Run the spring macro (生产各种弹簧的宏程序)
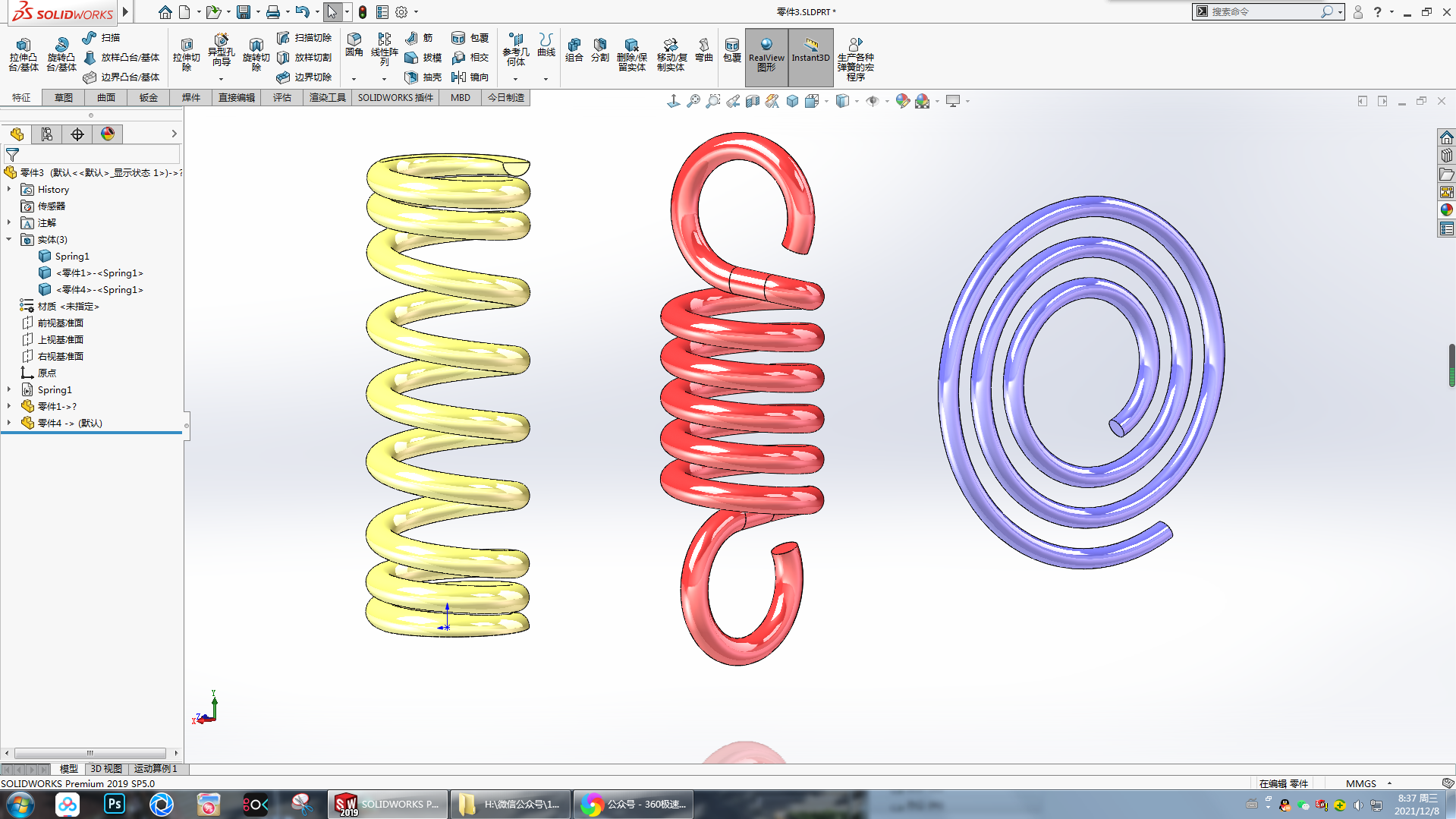 pos(855,58)
